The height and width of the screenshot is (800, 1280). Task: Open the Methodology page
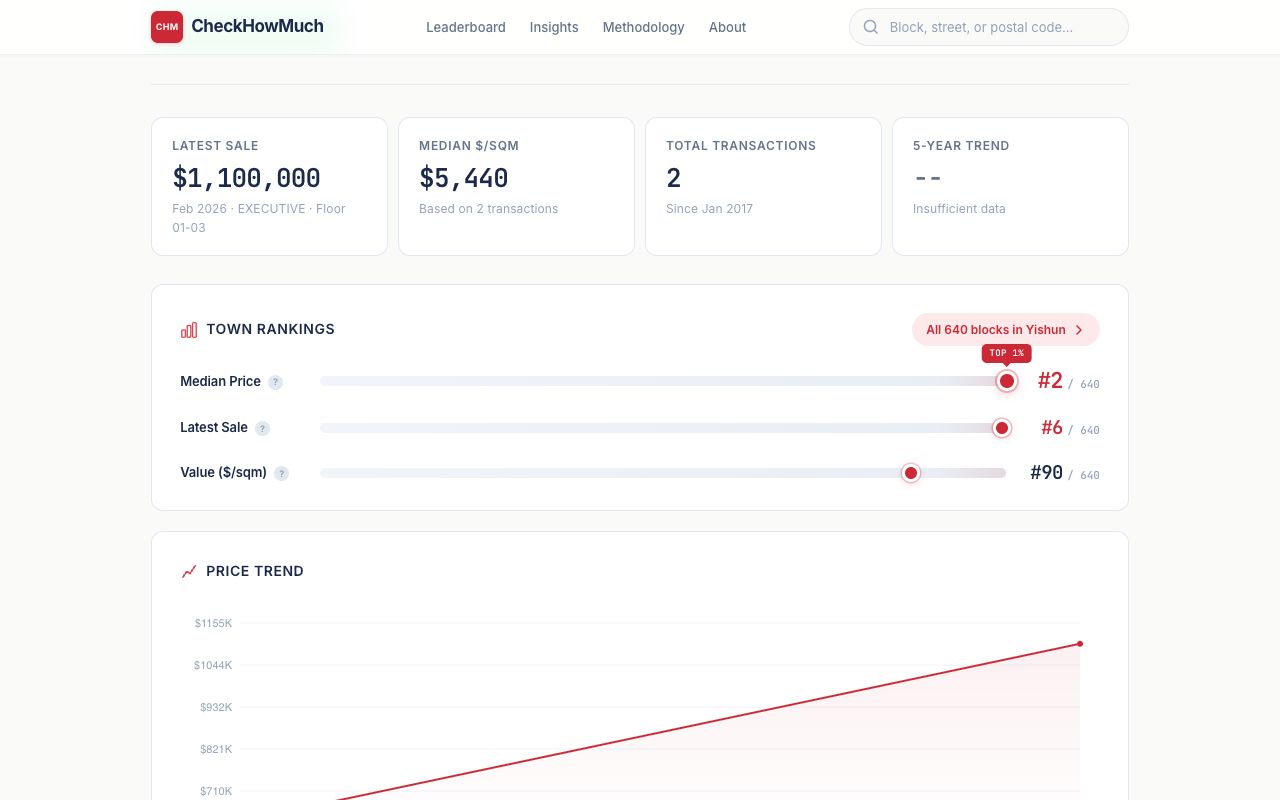point(643,27)
